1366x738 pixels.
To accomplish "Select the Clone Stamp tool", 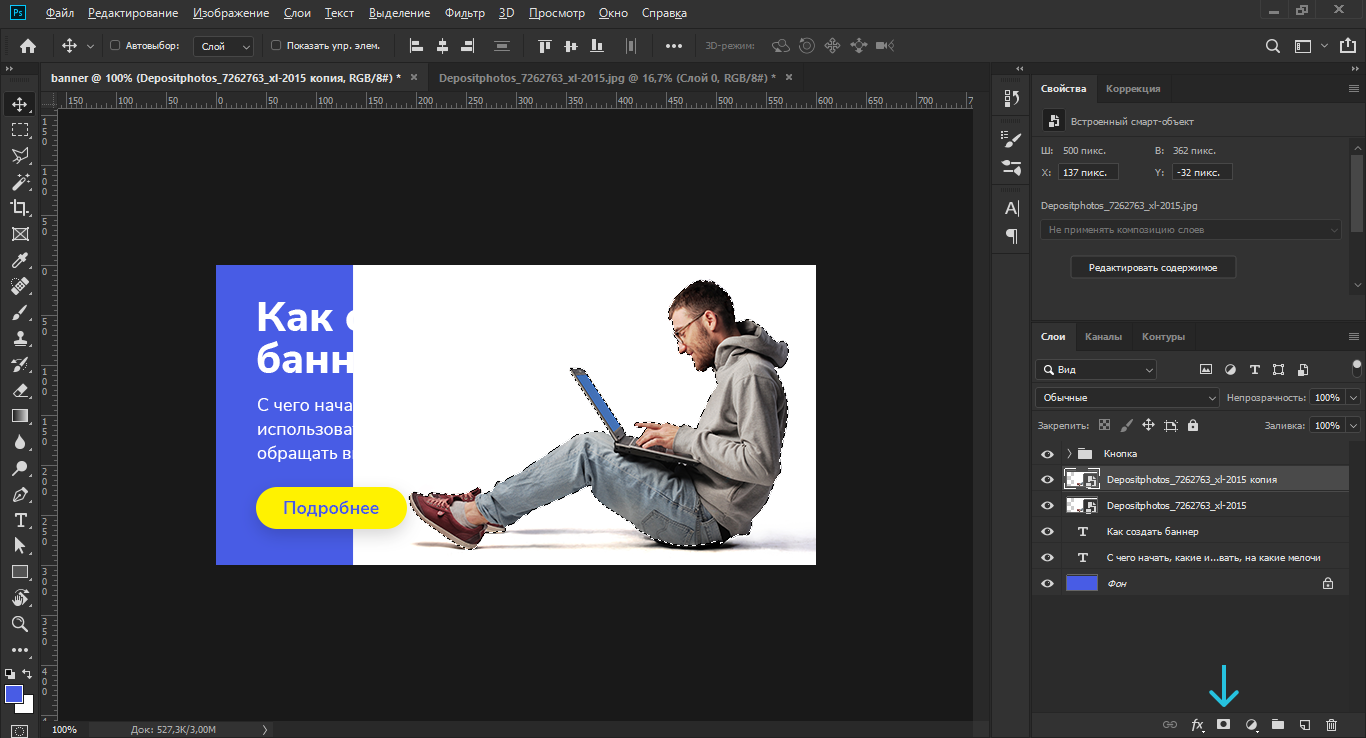I will [x=19, y=338].
